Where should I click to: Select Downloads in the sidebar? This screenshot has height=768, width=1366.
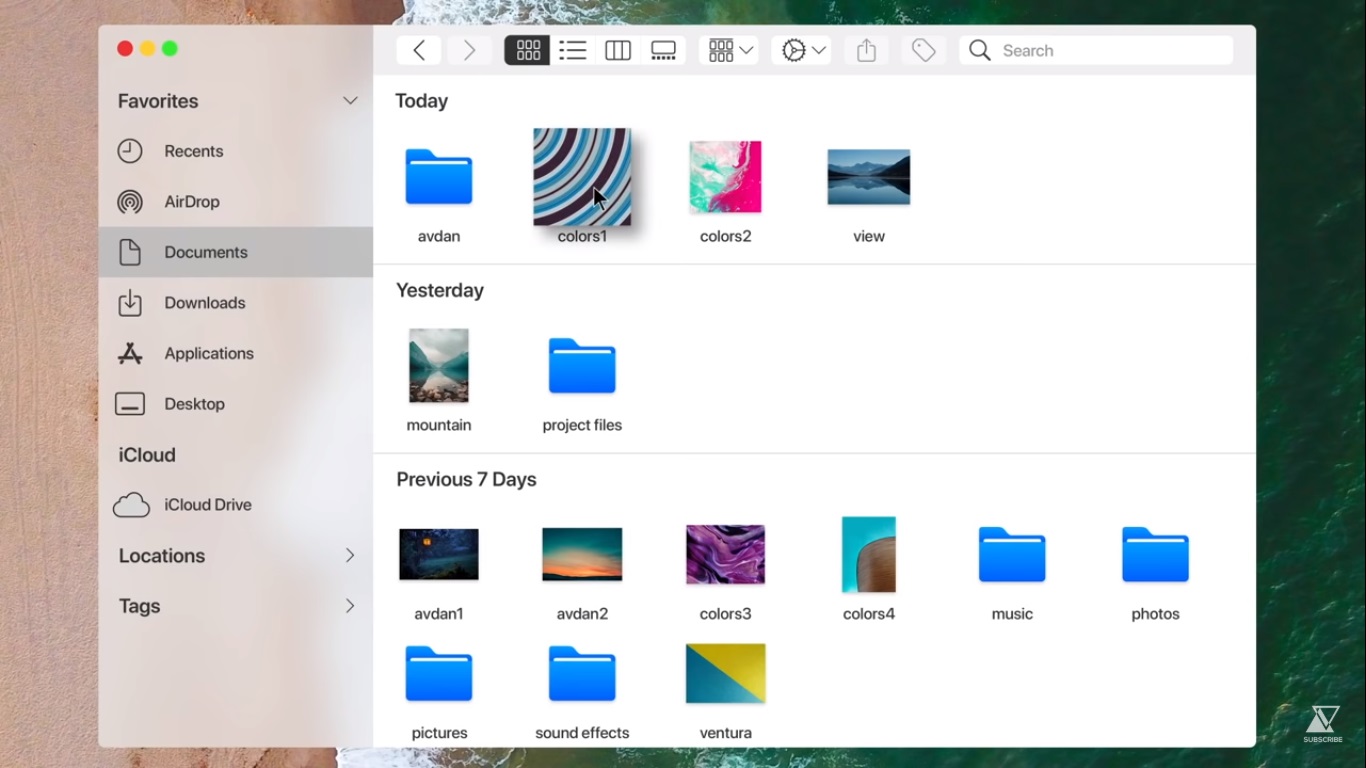click(204, 303)
